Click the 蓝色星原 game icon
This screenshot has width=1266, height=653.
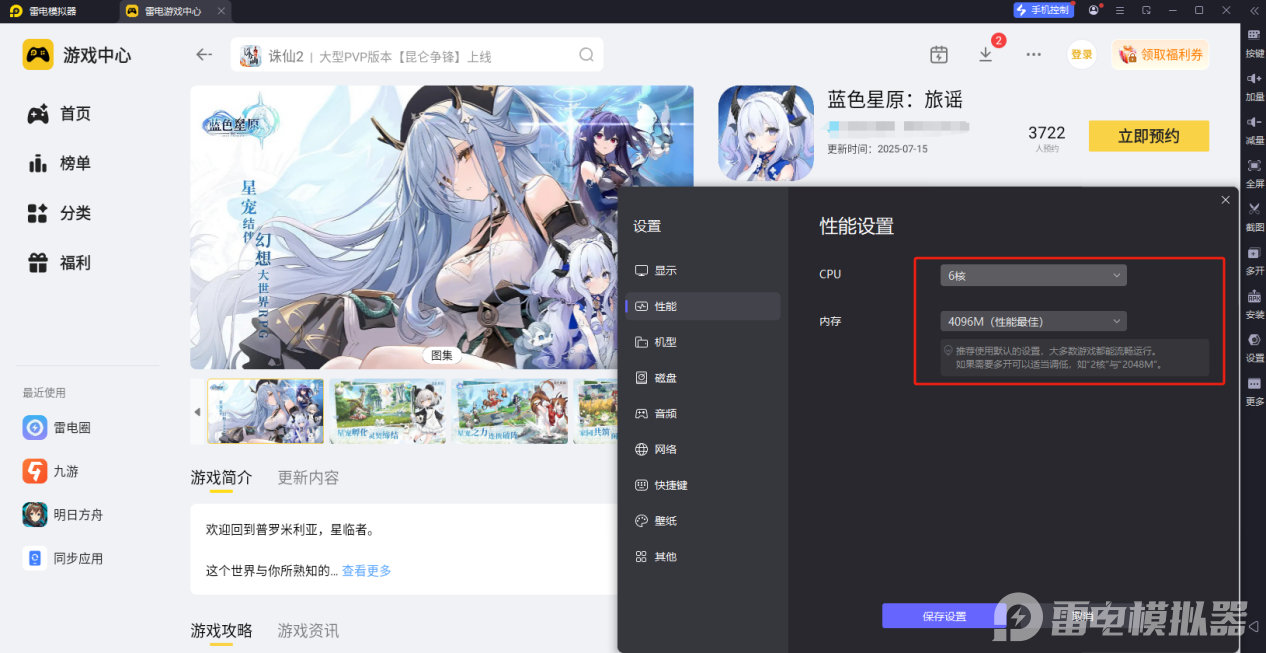click(x=766, y=133)
